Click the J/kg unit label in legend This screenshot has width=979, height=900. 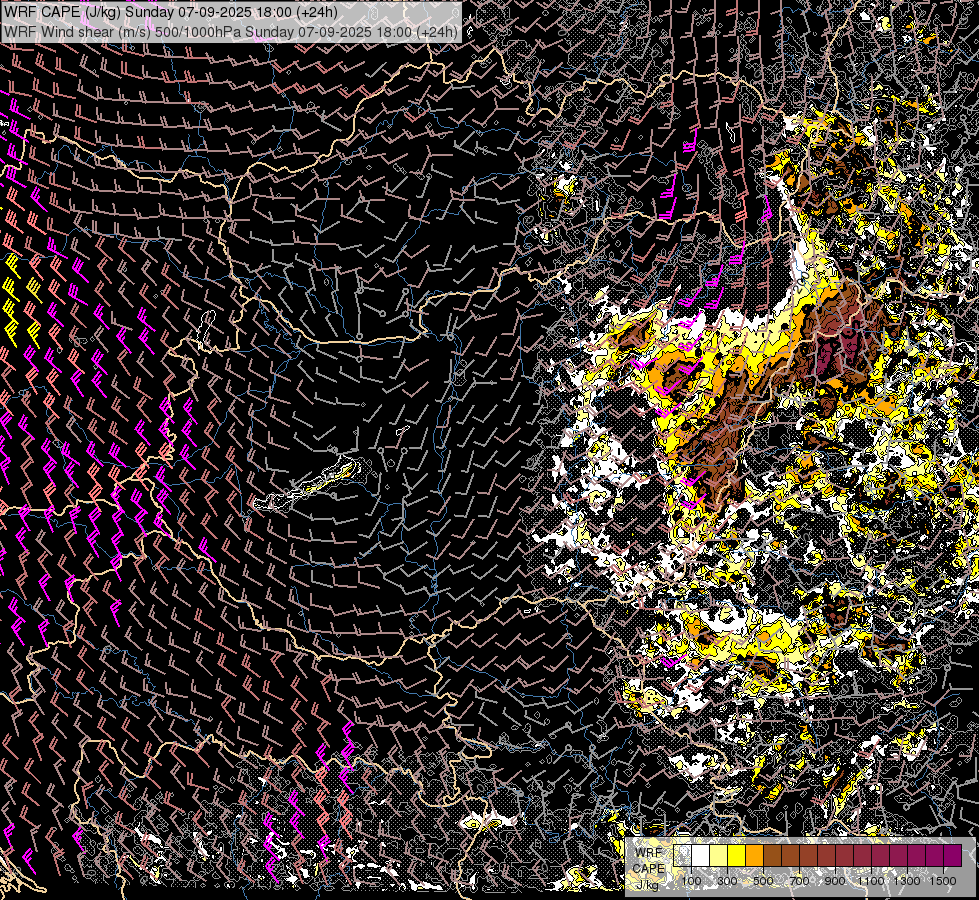tap(648, 884)
